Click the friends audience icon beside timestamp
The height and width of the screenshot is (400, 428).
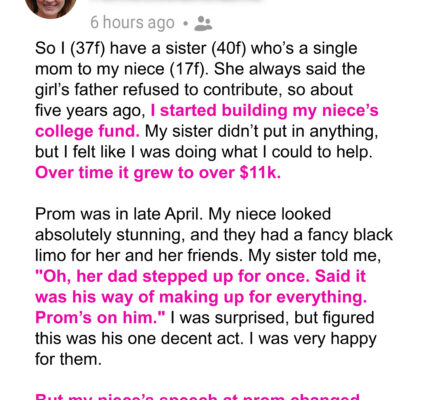tap(203, 23)
